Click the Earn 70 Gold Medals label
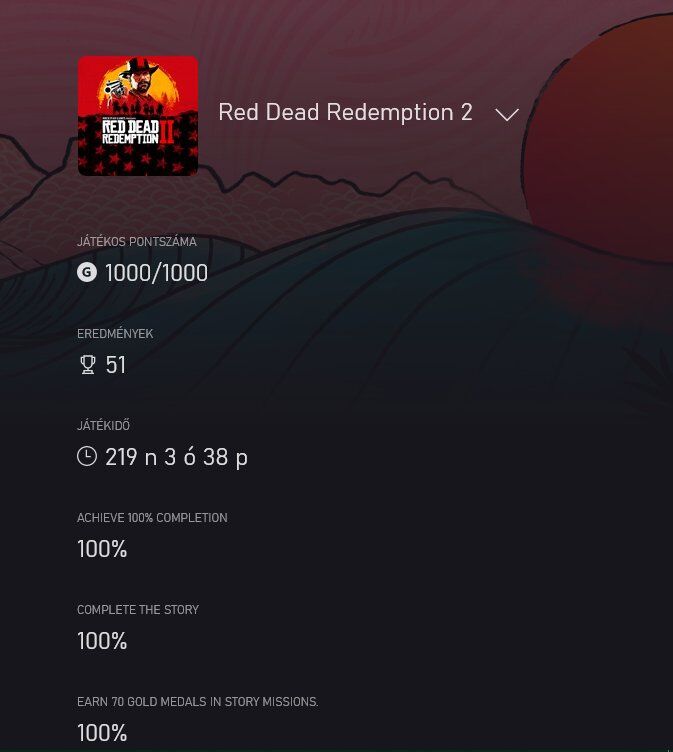673x752 pixels. tap(197, 702)
